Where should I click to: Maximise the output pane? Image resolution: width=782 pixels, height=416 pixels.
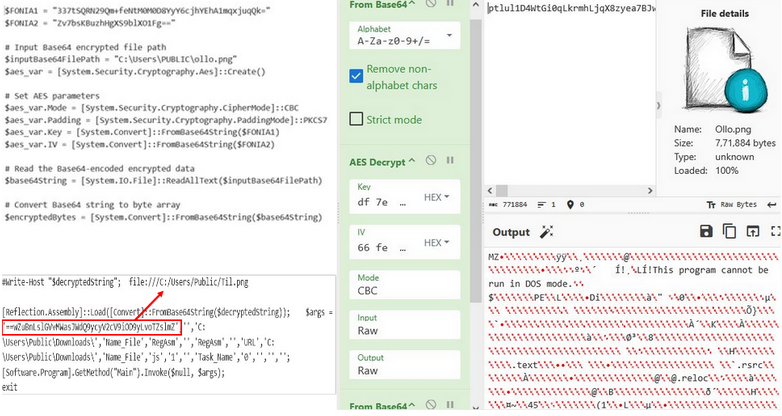pyautogui.click(x=776, y=231)
